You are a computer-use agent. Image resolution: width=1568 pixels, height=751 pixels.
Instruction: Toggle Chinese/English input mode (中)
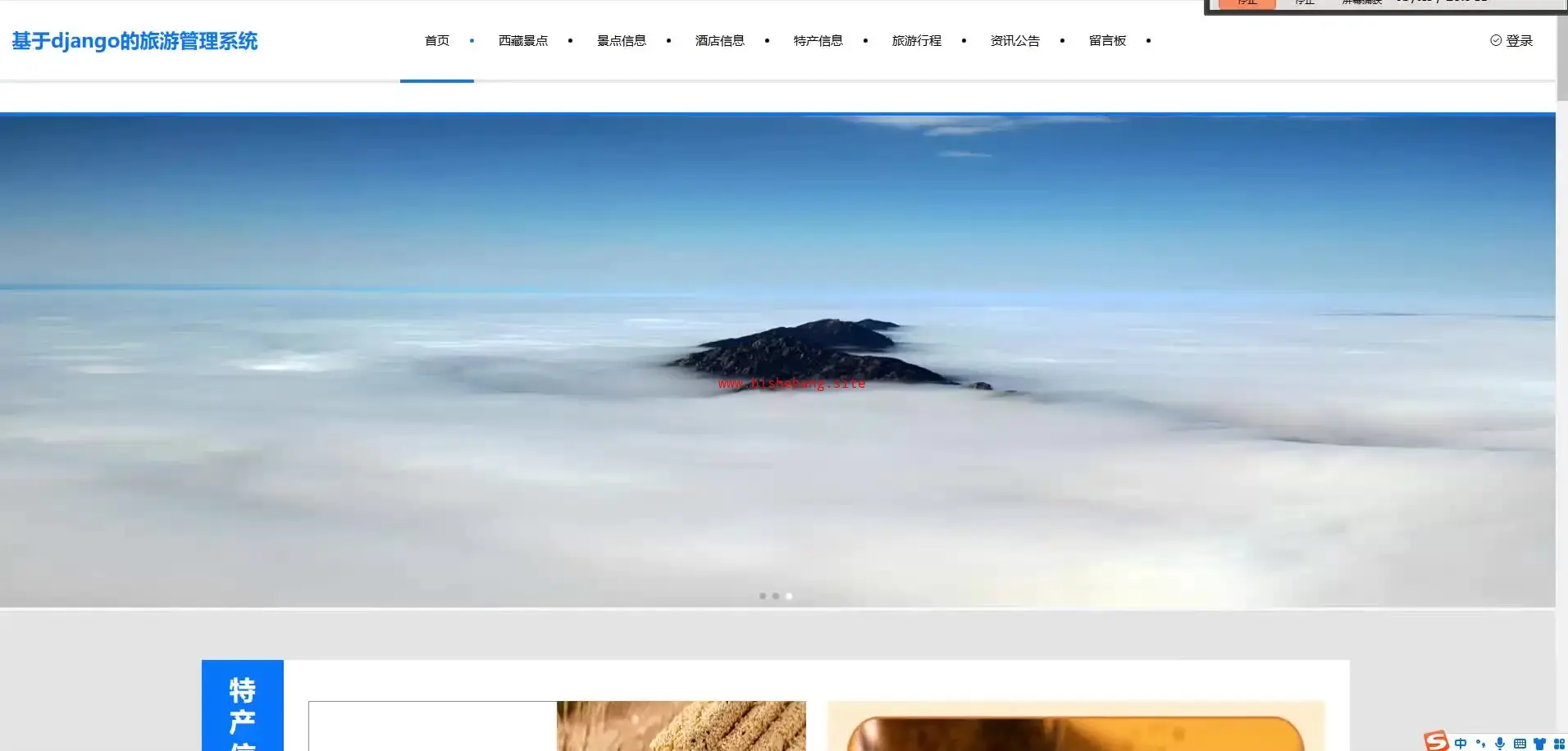coord(1461,744)
